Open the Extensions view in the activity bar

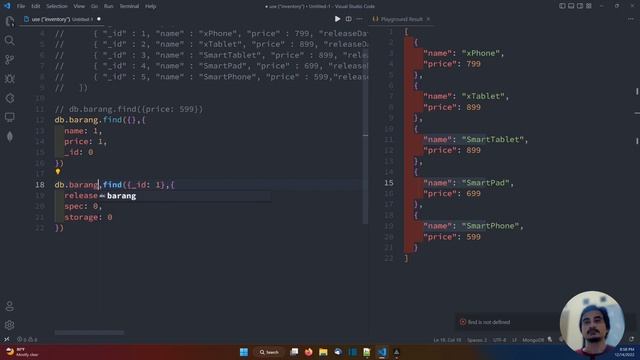10,98
